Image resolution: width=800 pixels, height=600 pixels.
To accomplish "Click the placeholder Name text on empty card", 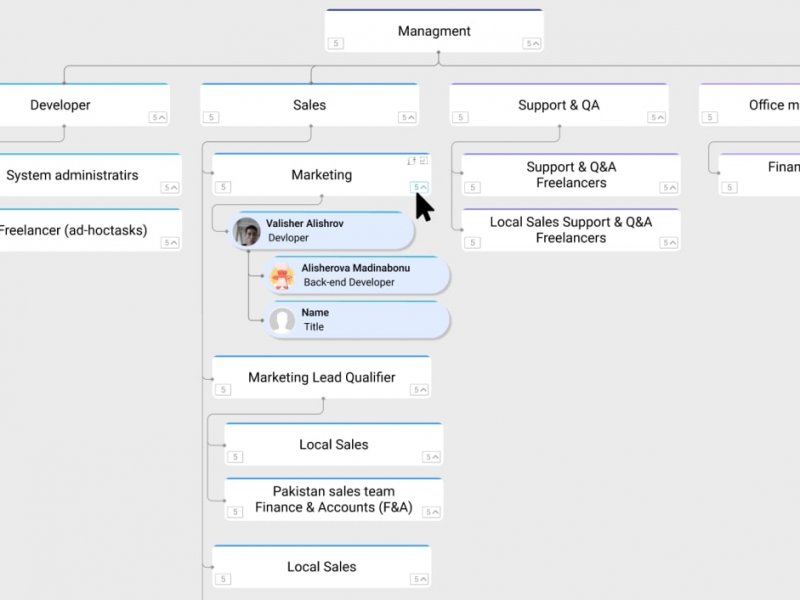I will click(315, 312).
